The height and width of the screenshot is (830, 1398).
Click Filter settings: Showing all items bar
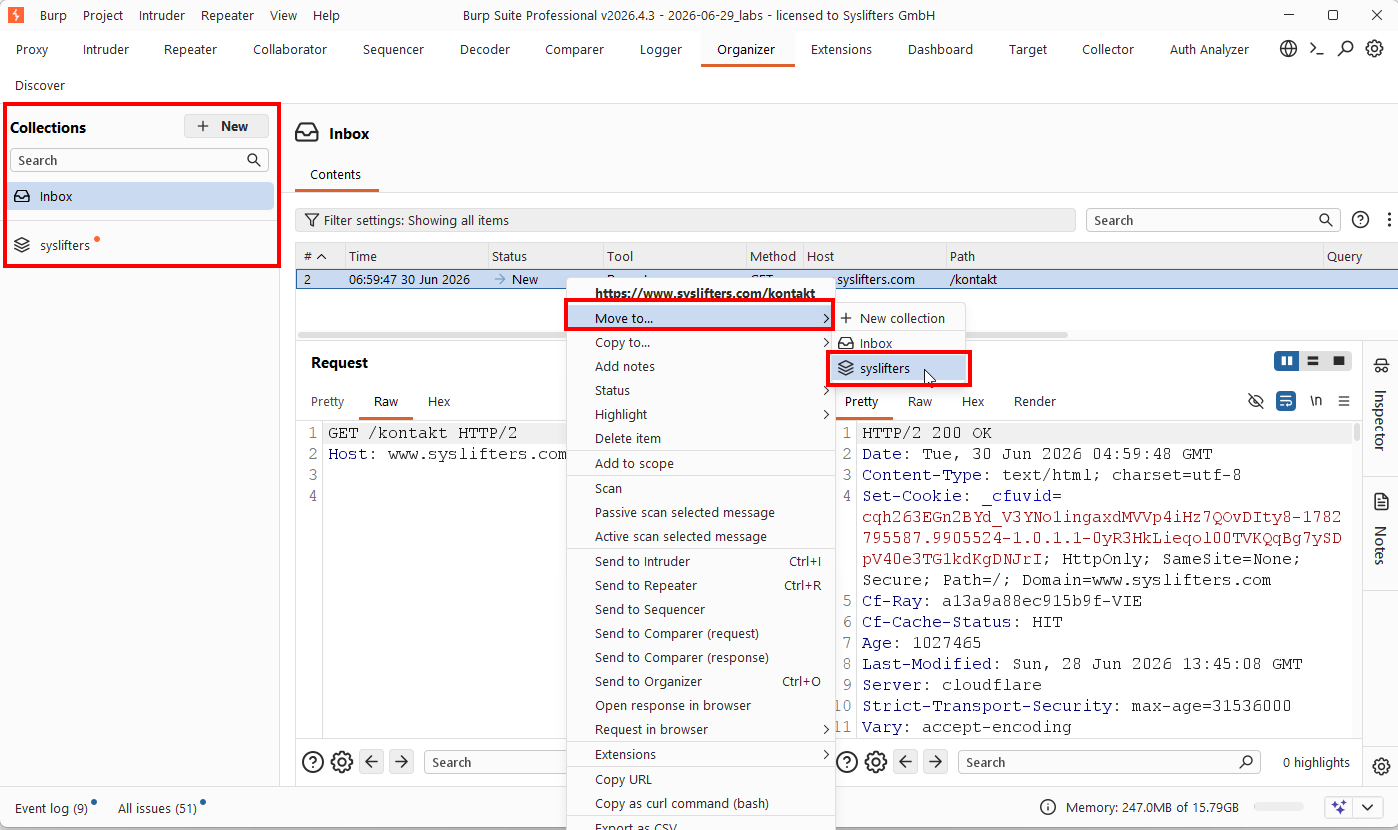[x=685, y=220]
